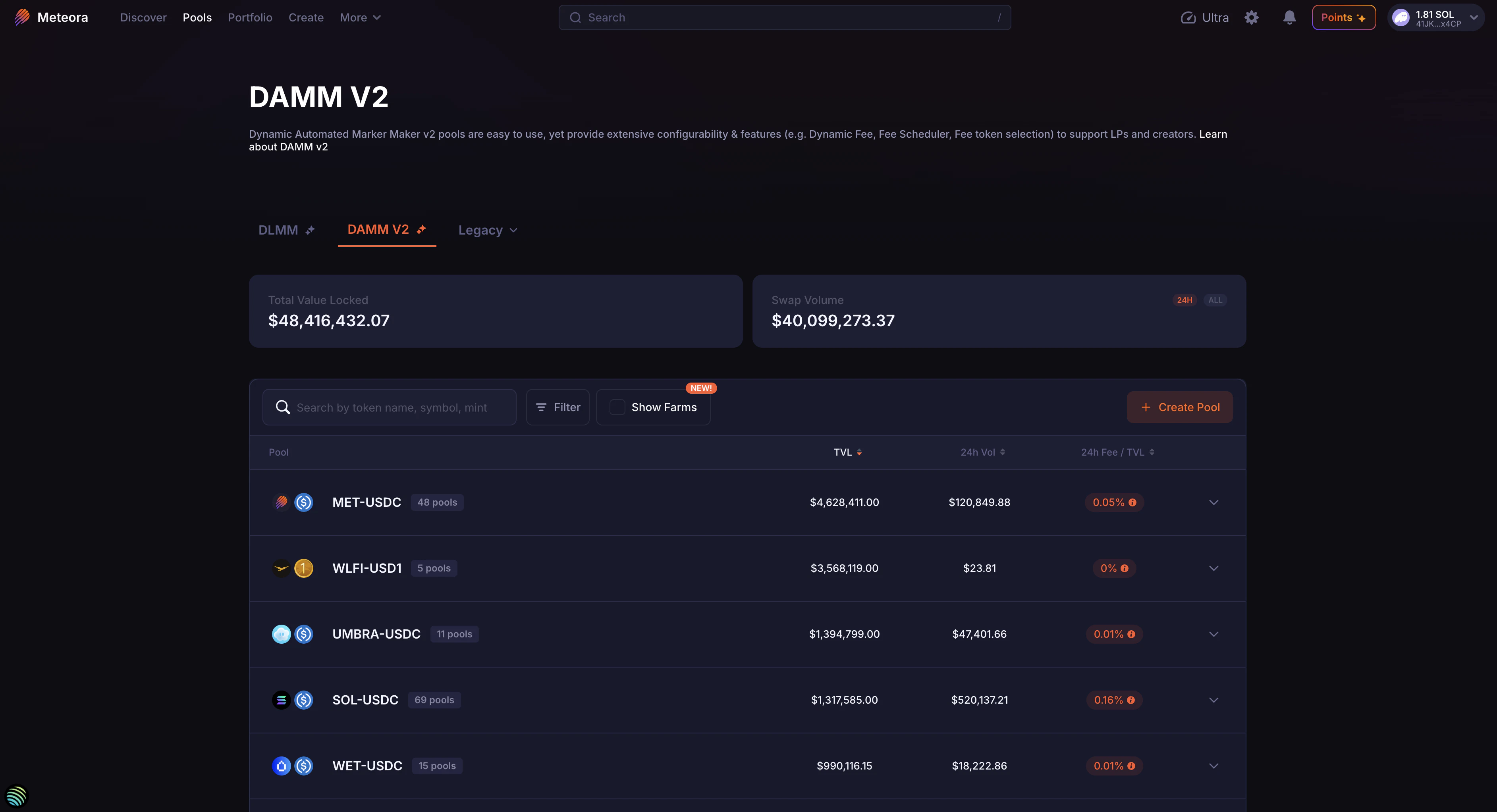Click the striped circle widget icon
This screenshot has height=812, width=1497.
pos(16,795)
